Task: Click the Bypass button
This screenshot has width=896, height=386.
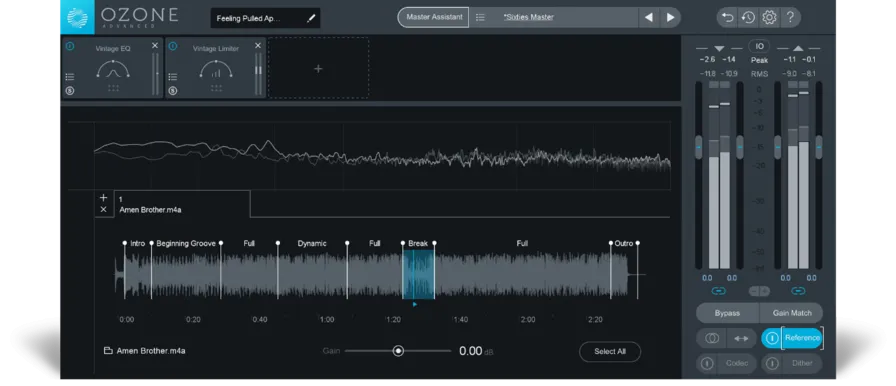Action: click(x=727, y=313)
